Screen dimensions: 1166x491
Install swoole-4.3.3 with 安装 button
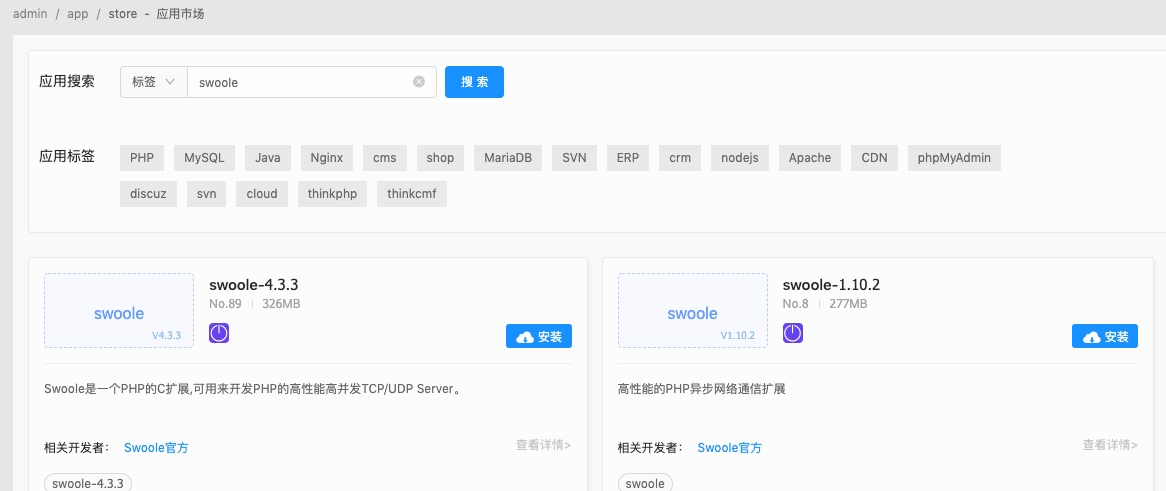(539, 336)
